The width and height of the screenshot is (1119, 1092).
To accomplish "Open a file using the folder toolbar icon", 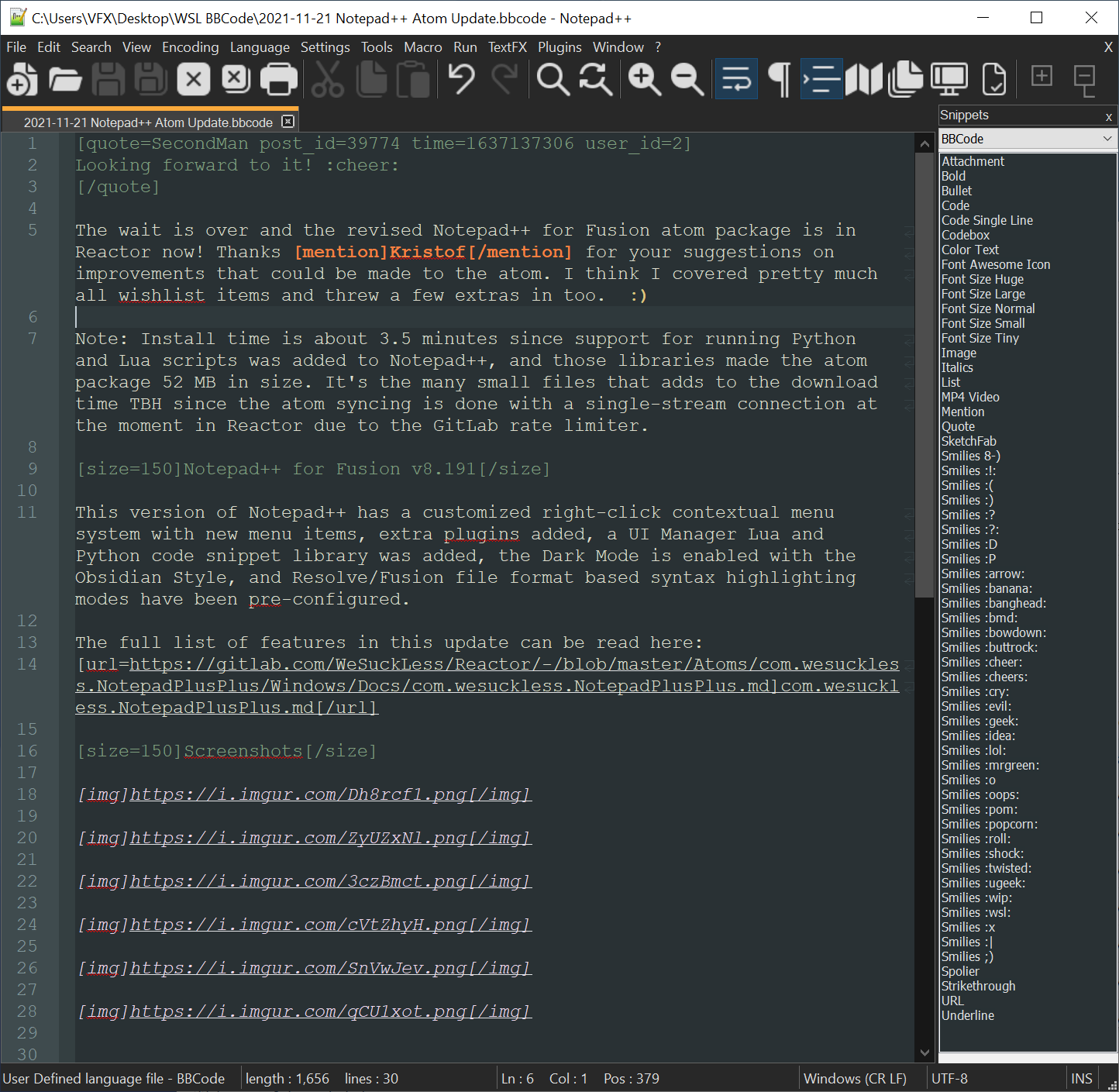I will click(65, 79).
